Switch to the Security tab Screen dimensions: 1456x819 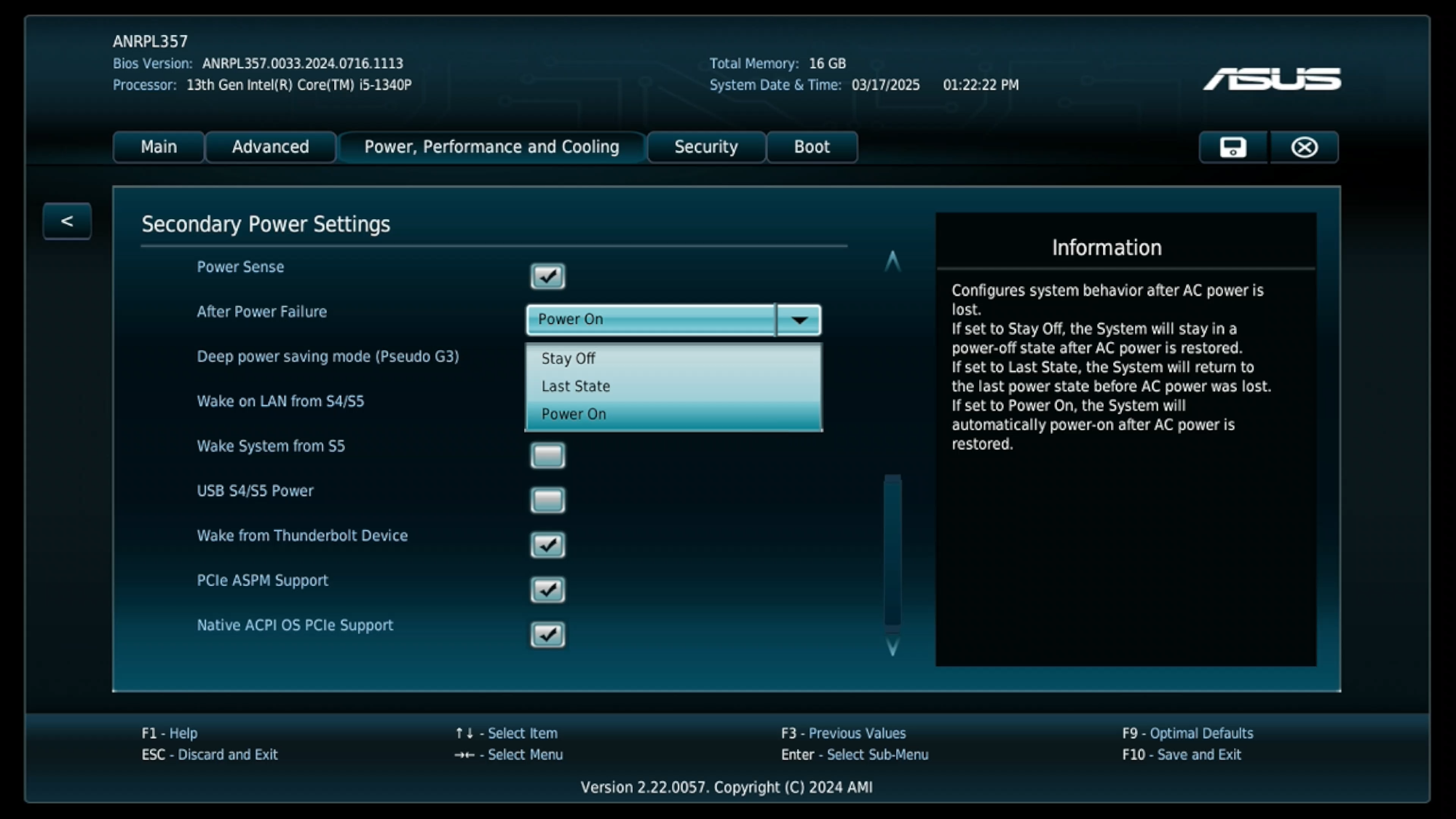point(706,147)
